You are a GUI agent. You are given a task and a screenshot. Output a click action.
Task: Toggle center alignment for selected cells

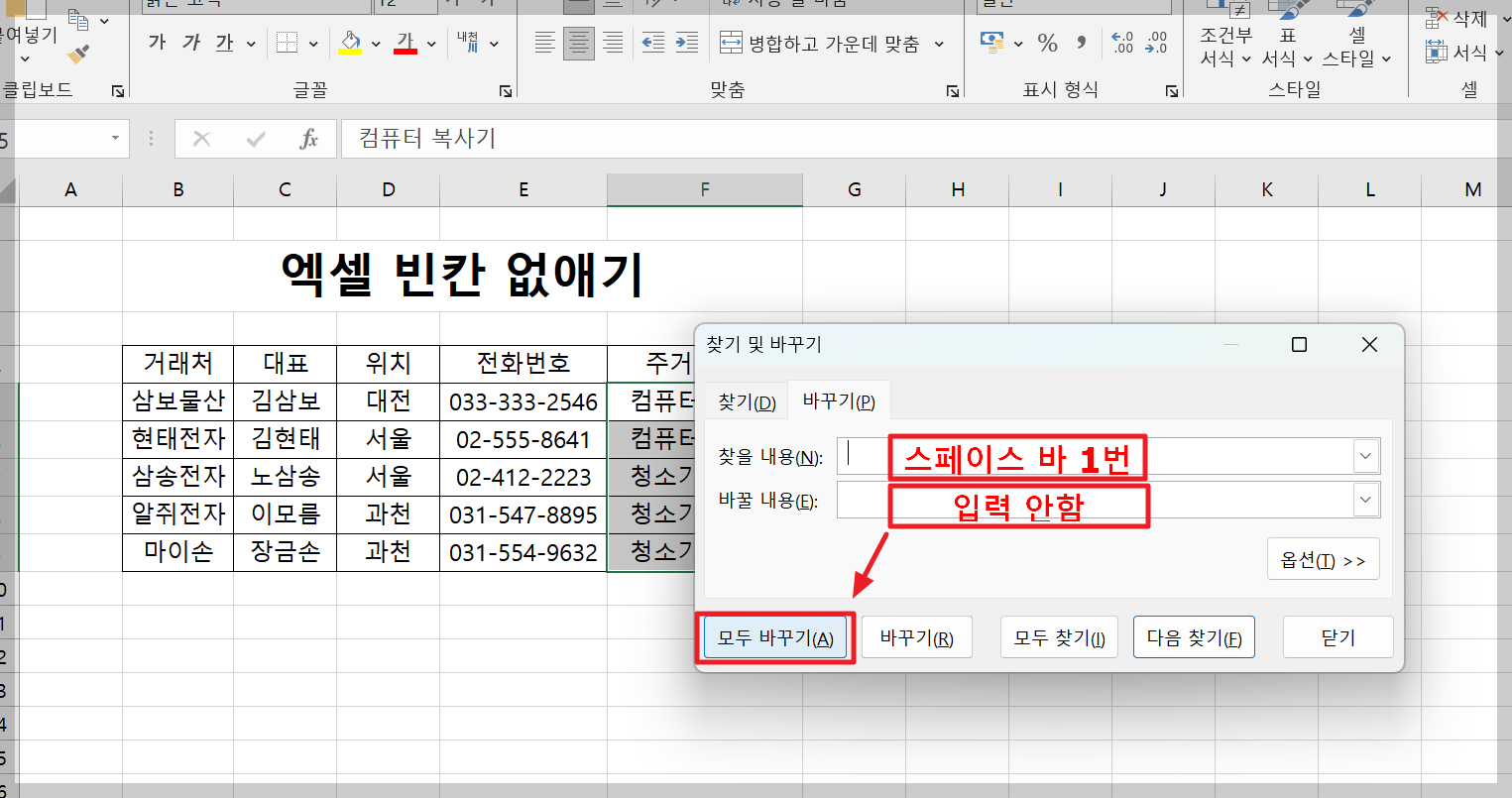coord(579,42)
